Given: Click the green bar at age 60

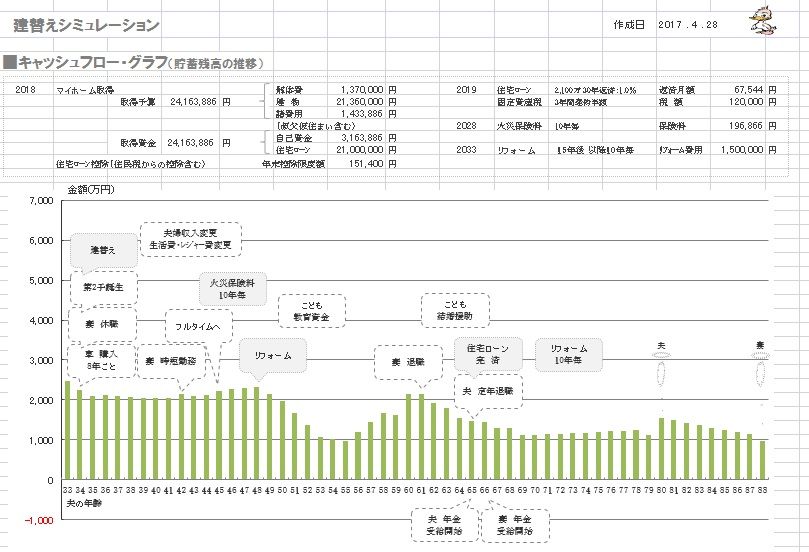Looking at the screenshot, I should [x=409, y=437].
